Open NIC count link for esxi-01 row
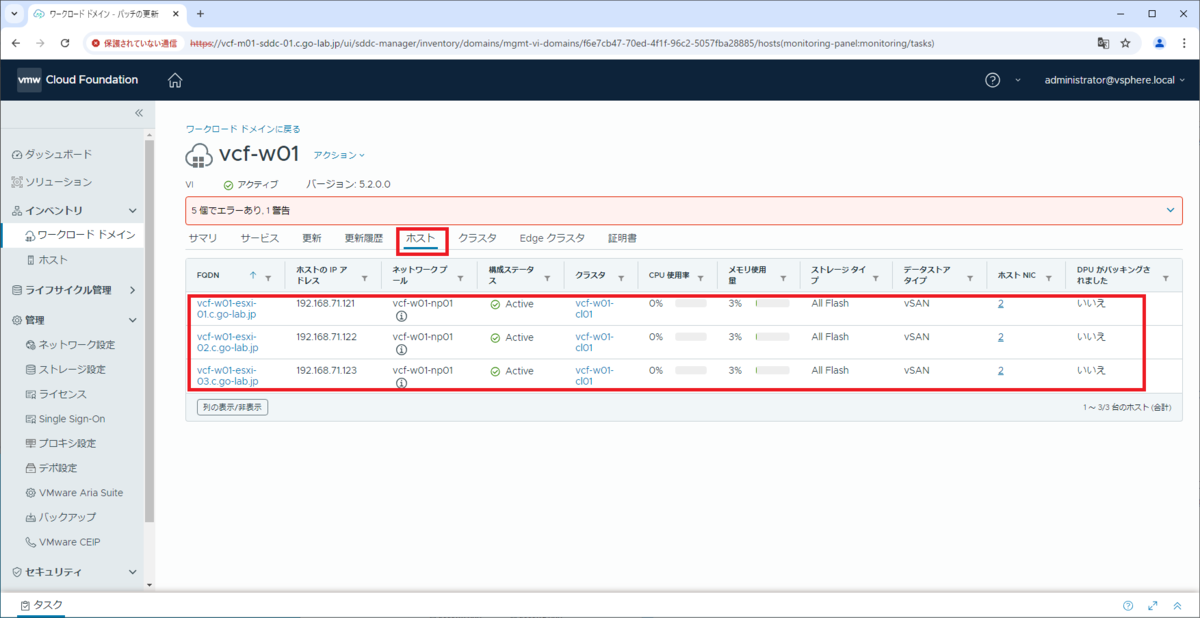The width and height of the screenshot is (1200, 618). (x=1000, y=303)
